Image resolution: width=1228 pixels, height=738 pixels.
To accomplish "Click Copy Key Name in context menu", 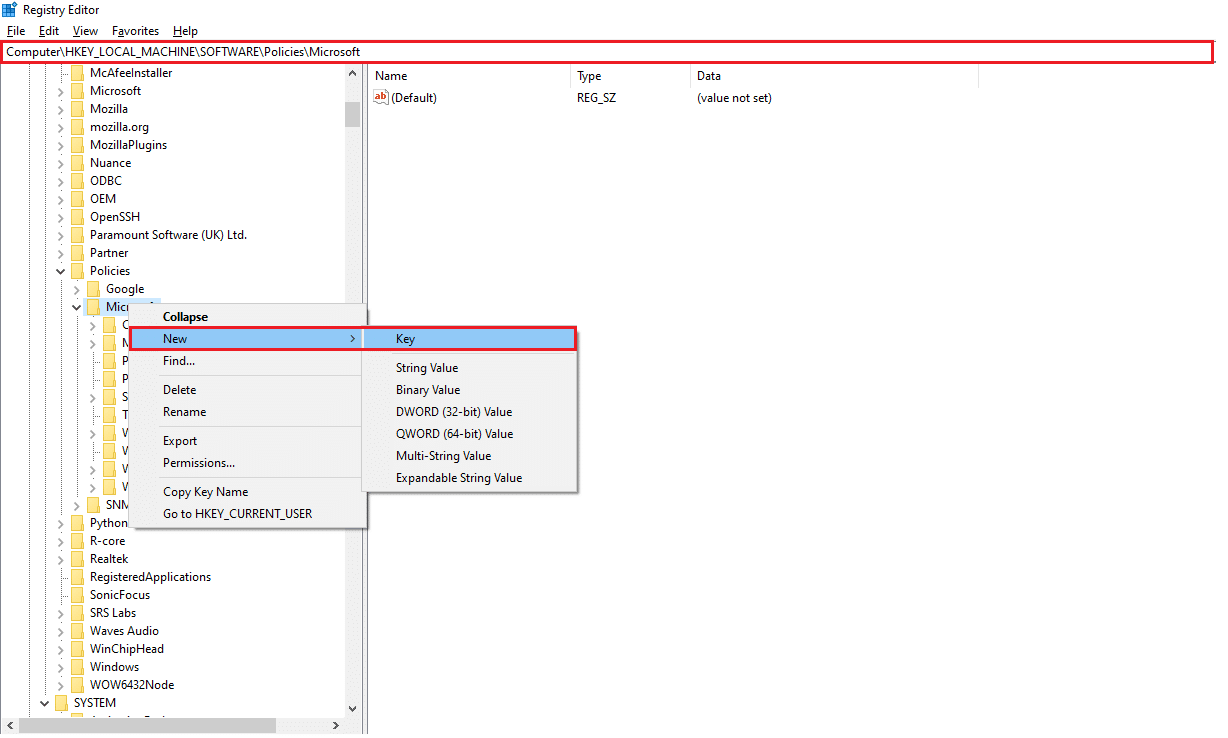I will [205, 492].
